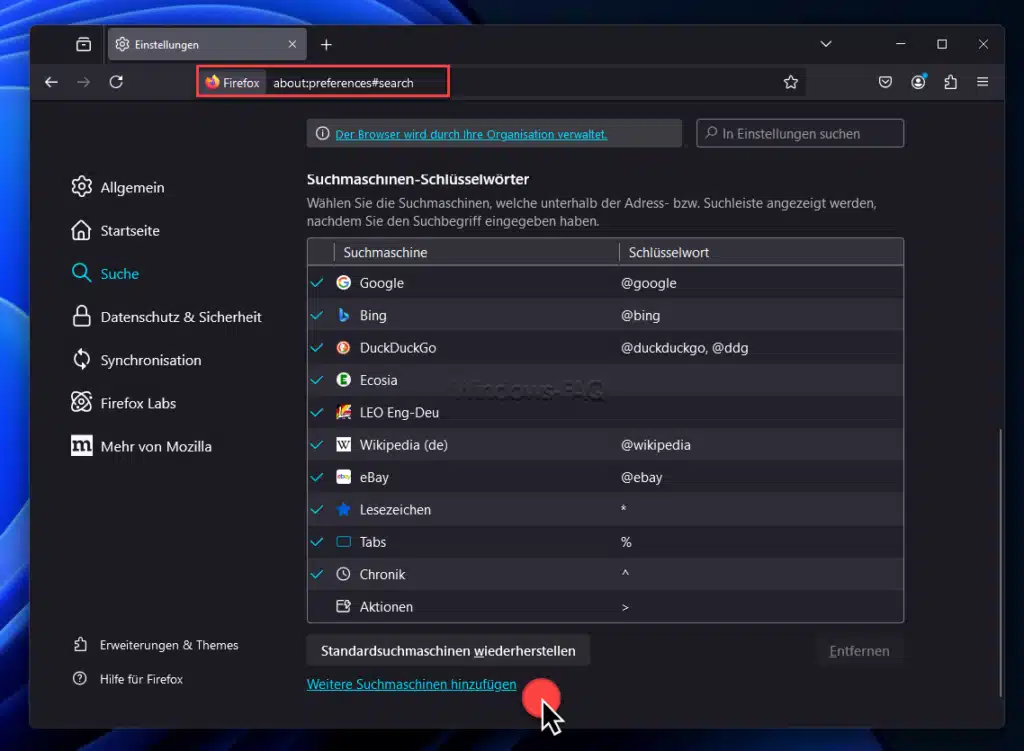Open Datenschutz & Sicherheit settings
1024x751 pixels.
point(167,317)
